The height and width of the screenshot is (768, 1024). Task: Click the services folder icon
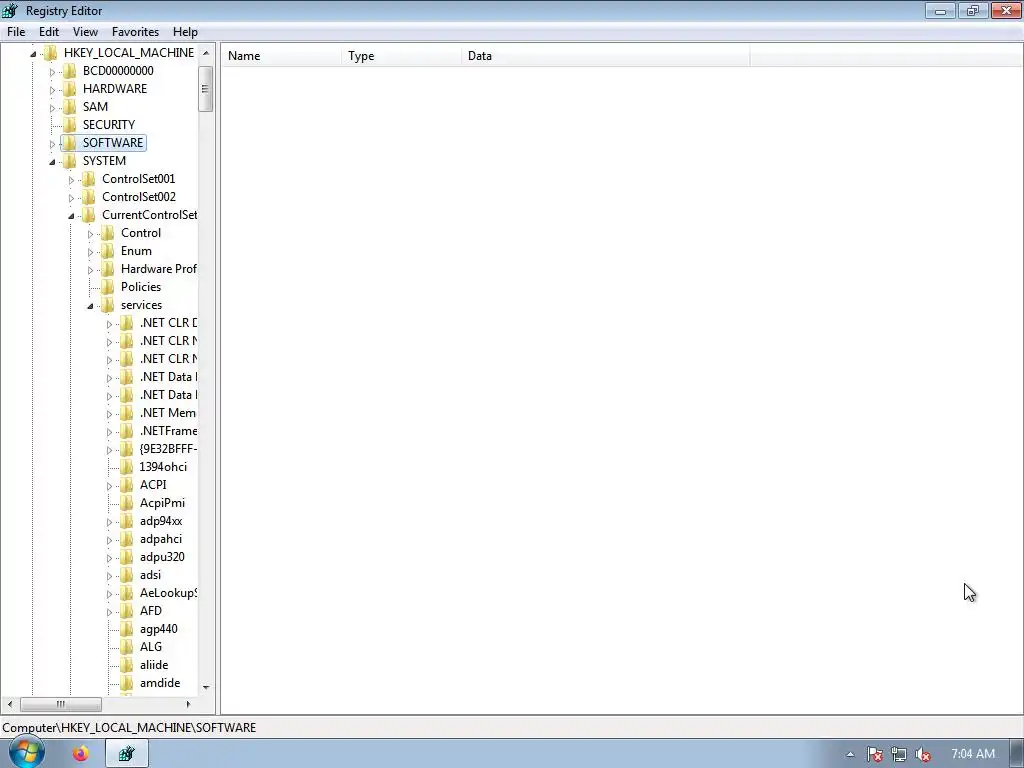click(x=108, y=305)
